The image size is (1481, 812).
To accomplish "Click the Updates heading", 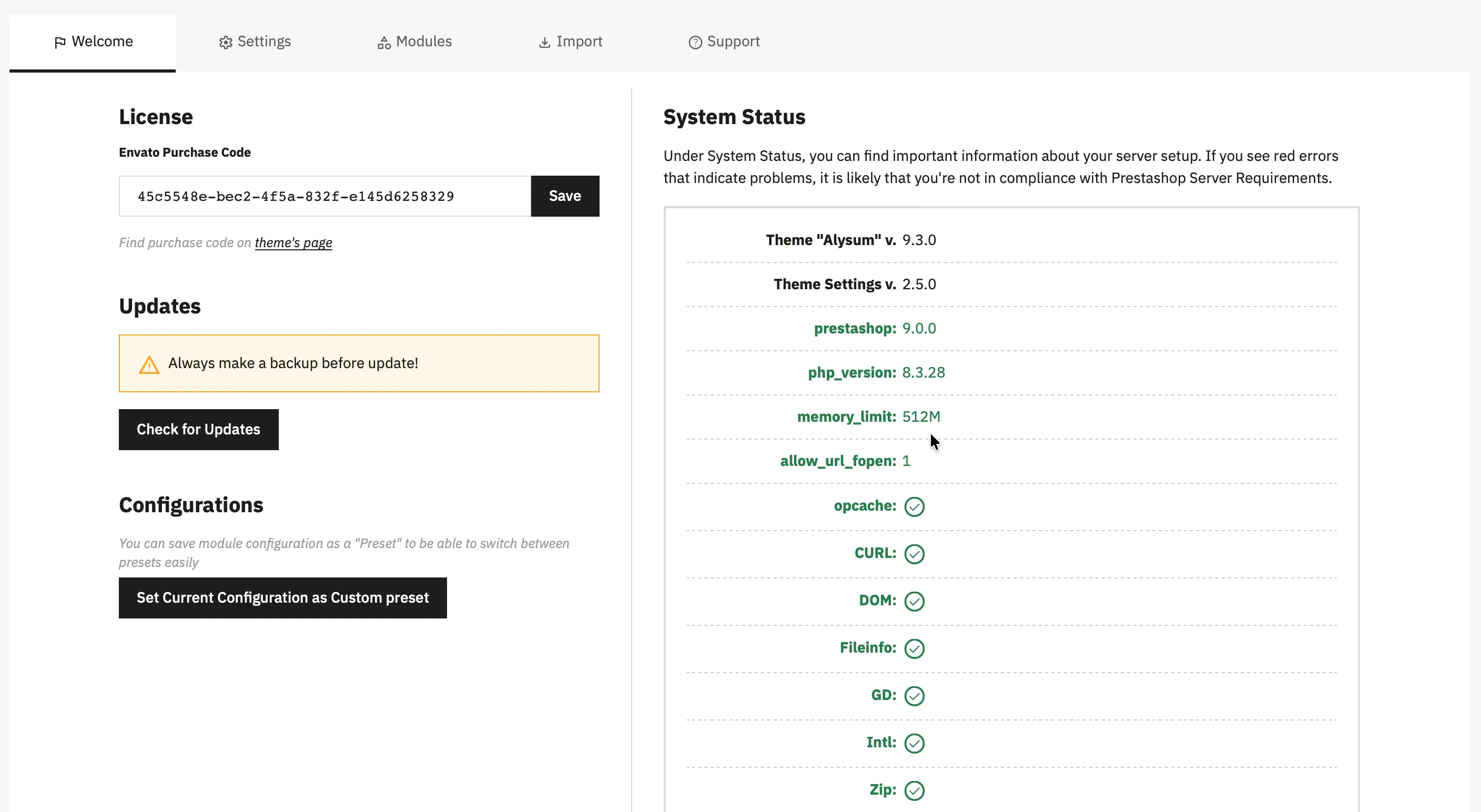I will pyautogui.click(x=160, y=306).
